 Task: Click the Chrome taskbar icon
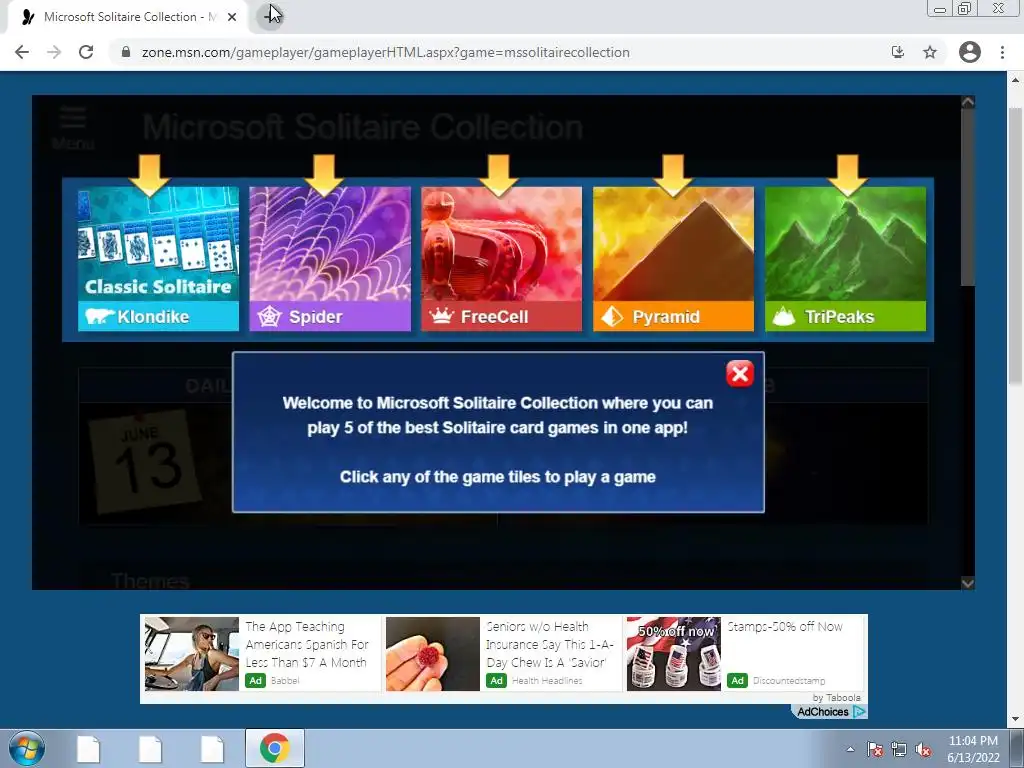click(x=275, y=748)
